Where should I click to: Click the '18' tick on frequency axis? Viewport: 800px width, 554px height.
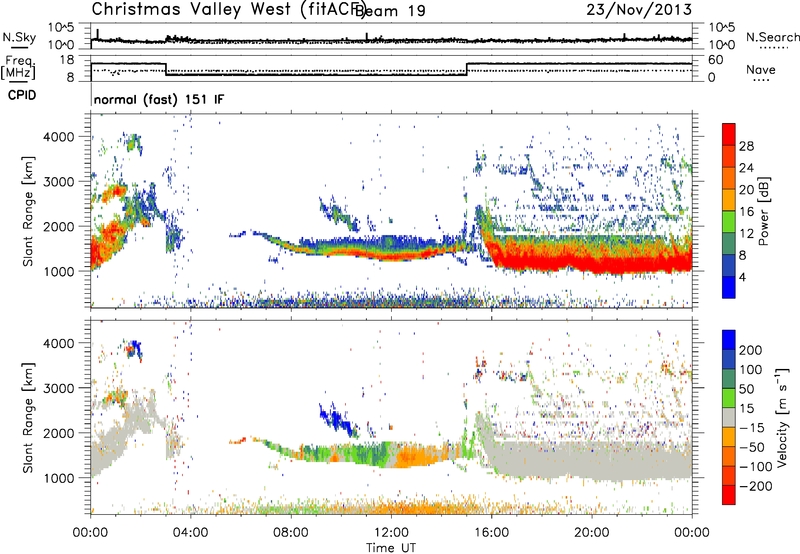pyautogui.click(x=68, y=60)
